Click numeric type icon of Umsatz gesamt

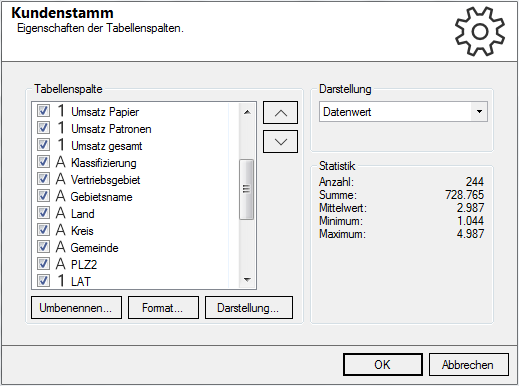point(61,145)
